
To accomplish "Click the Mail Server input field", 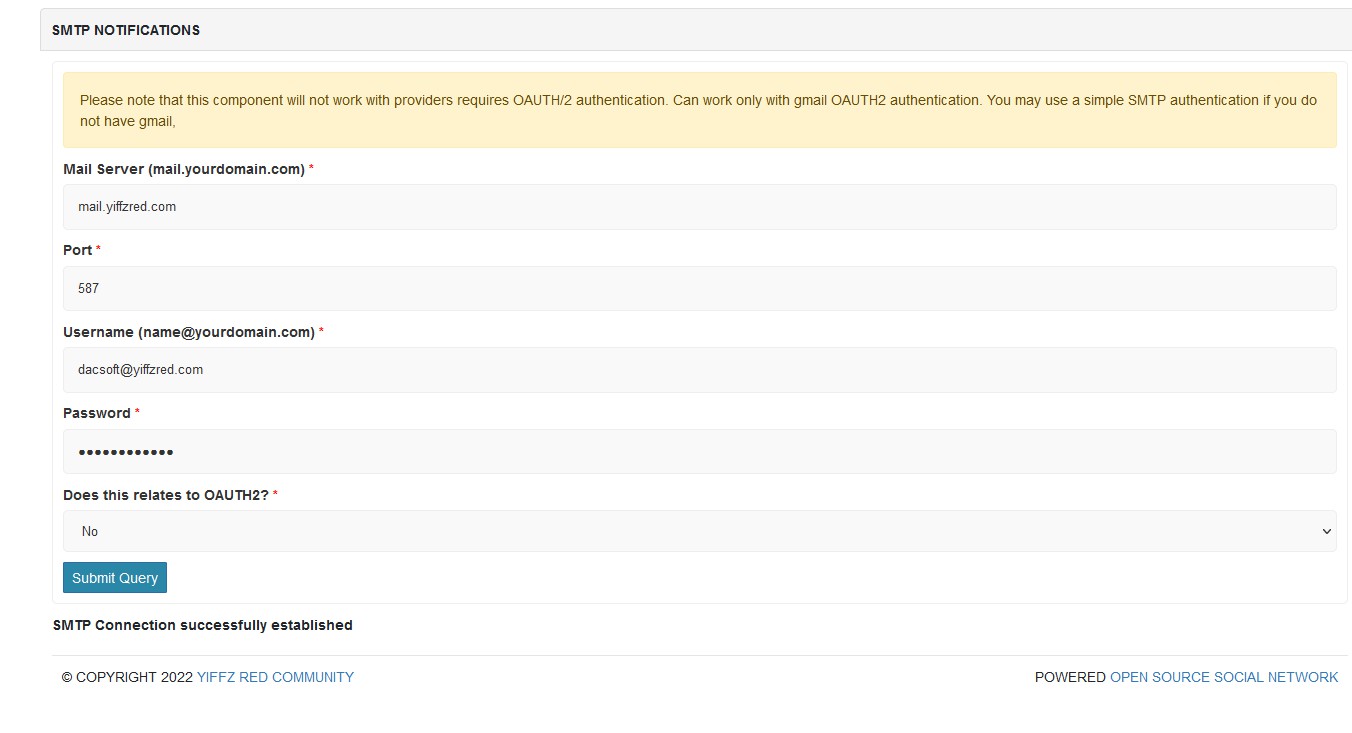I will pyautogui.click(x=699, y=207).
